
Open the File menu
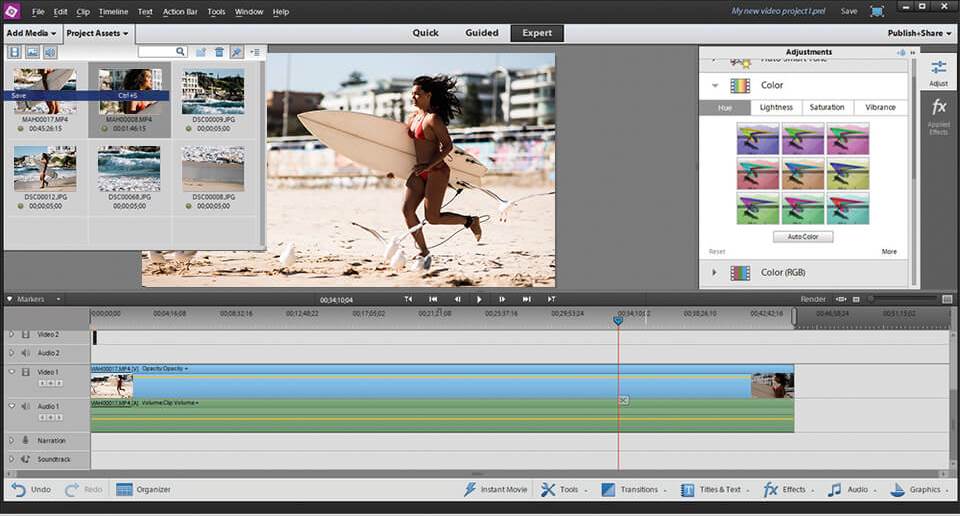pyautogui.click(x=38, y=12)
